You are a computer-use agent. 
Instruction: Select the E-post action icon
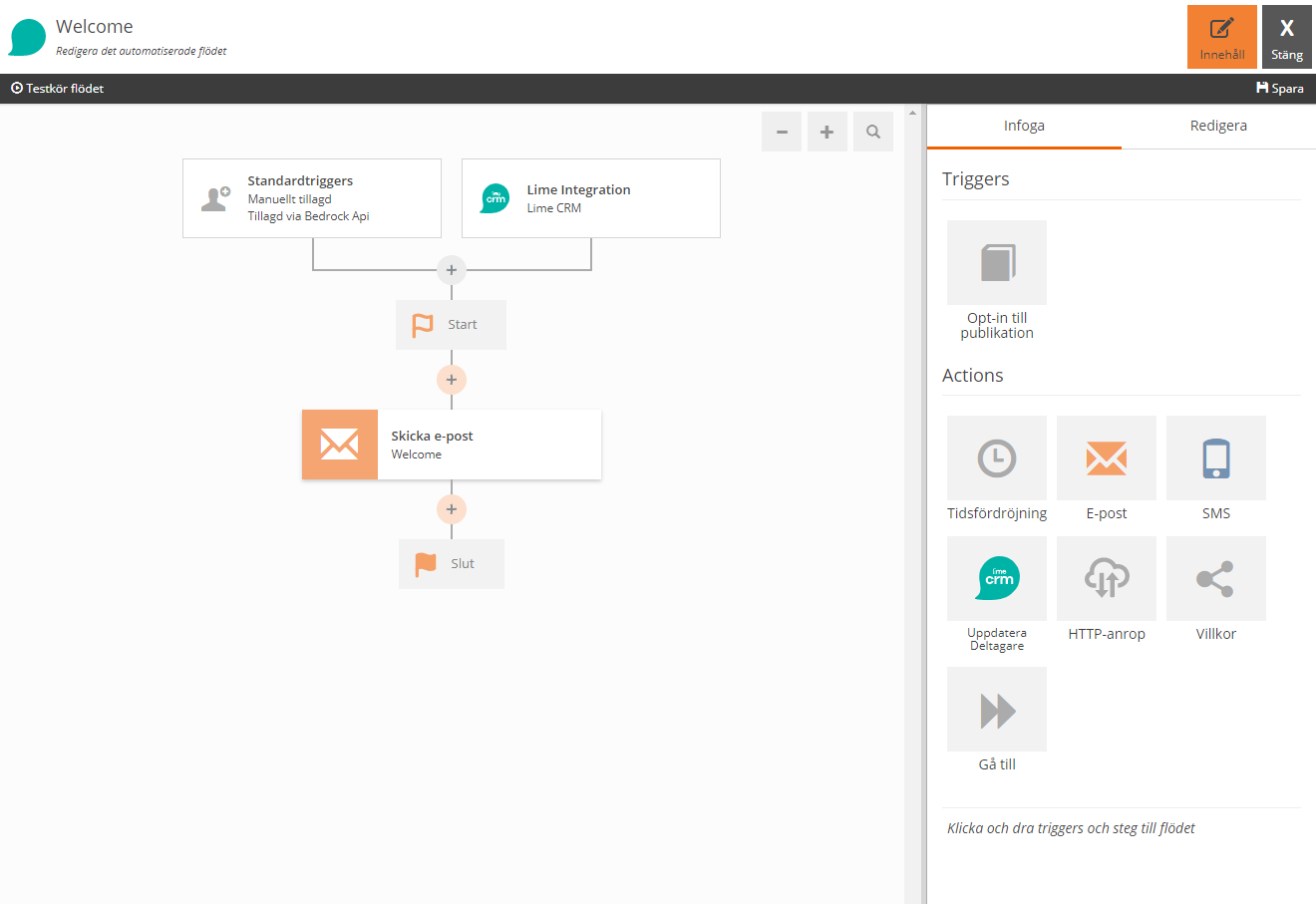[1106, 457]
